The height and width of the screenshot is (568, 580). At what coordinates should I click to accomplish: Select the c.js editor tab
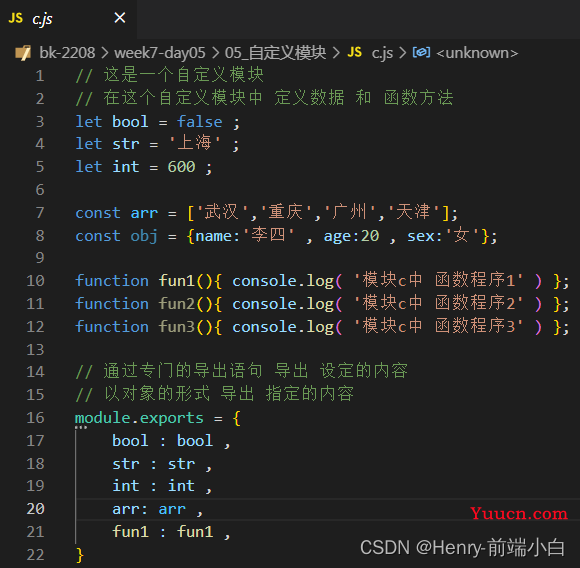(x=68, y=18)
